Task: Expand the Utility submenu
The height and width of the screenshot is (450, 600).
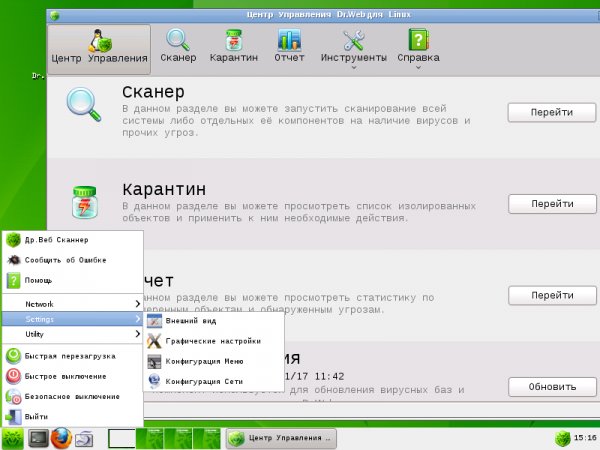Action: [73, 334]
